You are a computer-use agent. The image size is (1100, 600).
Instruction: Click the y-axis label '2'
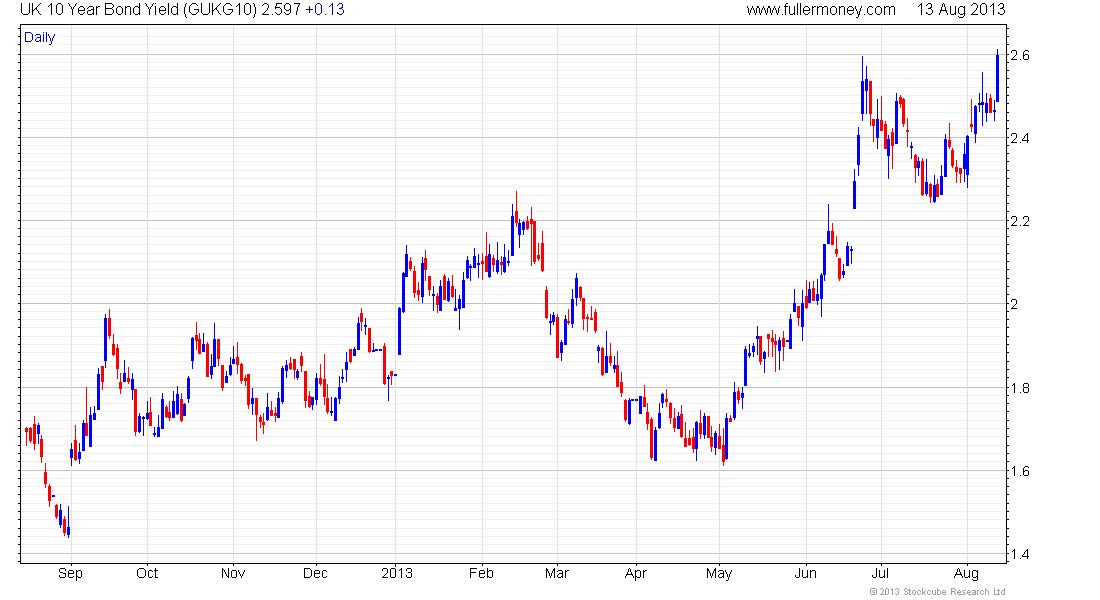coord(1014,305)
